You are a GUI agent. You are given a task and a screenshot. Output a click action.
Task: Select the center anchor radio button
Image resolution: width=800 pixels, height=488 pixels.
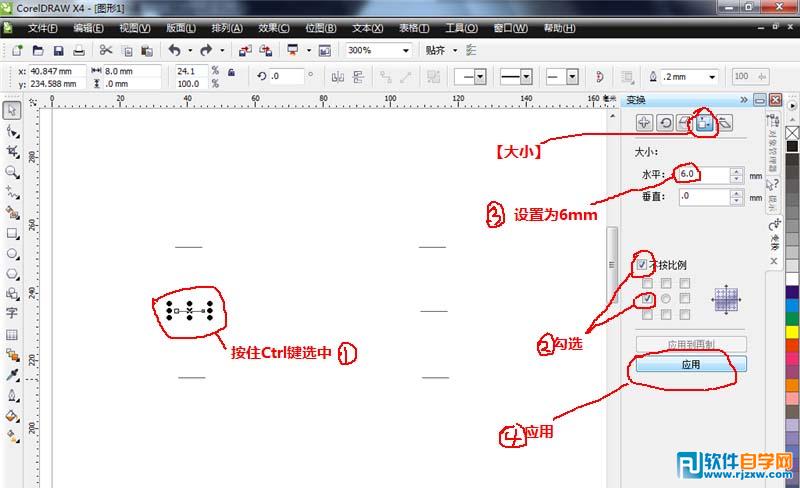pyautogui.click(x=665, y=298)
